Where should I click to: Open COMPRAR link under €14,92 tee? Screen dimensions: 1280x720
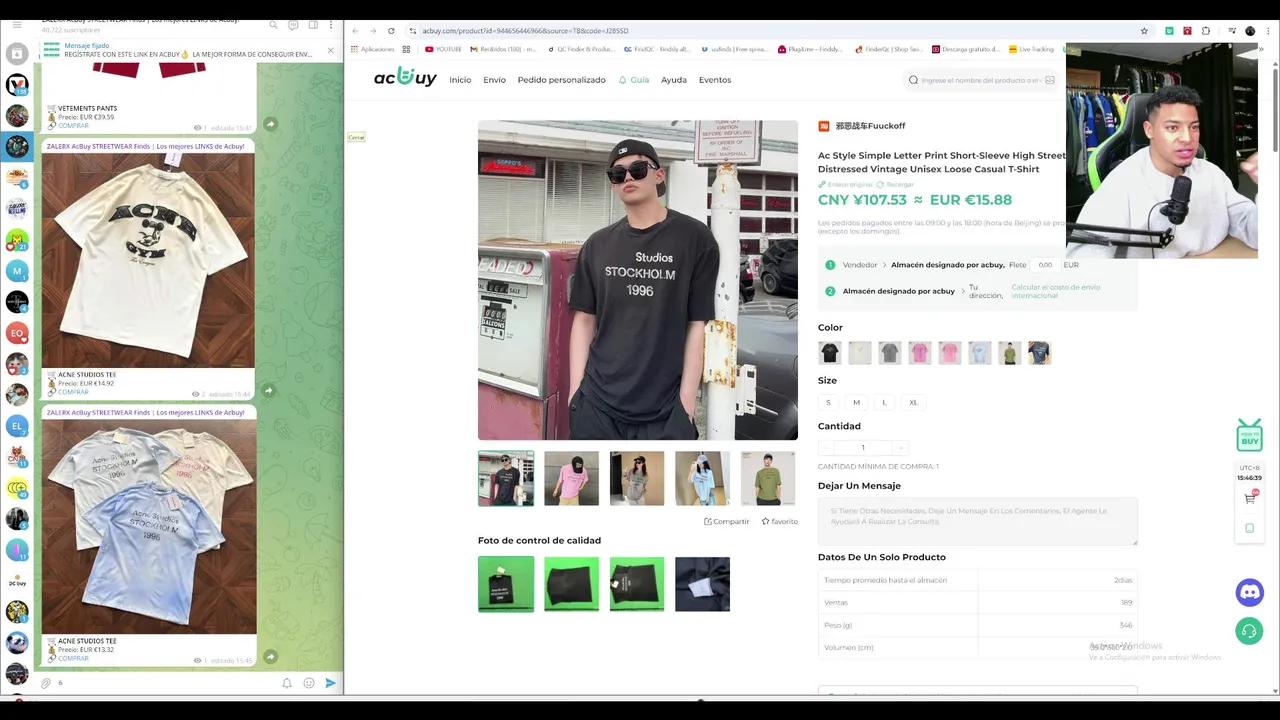click(x=73, y=392)
